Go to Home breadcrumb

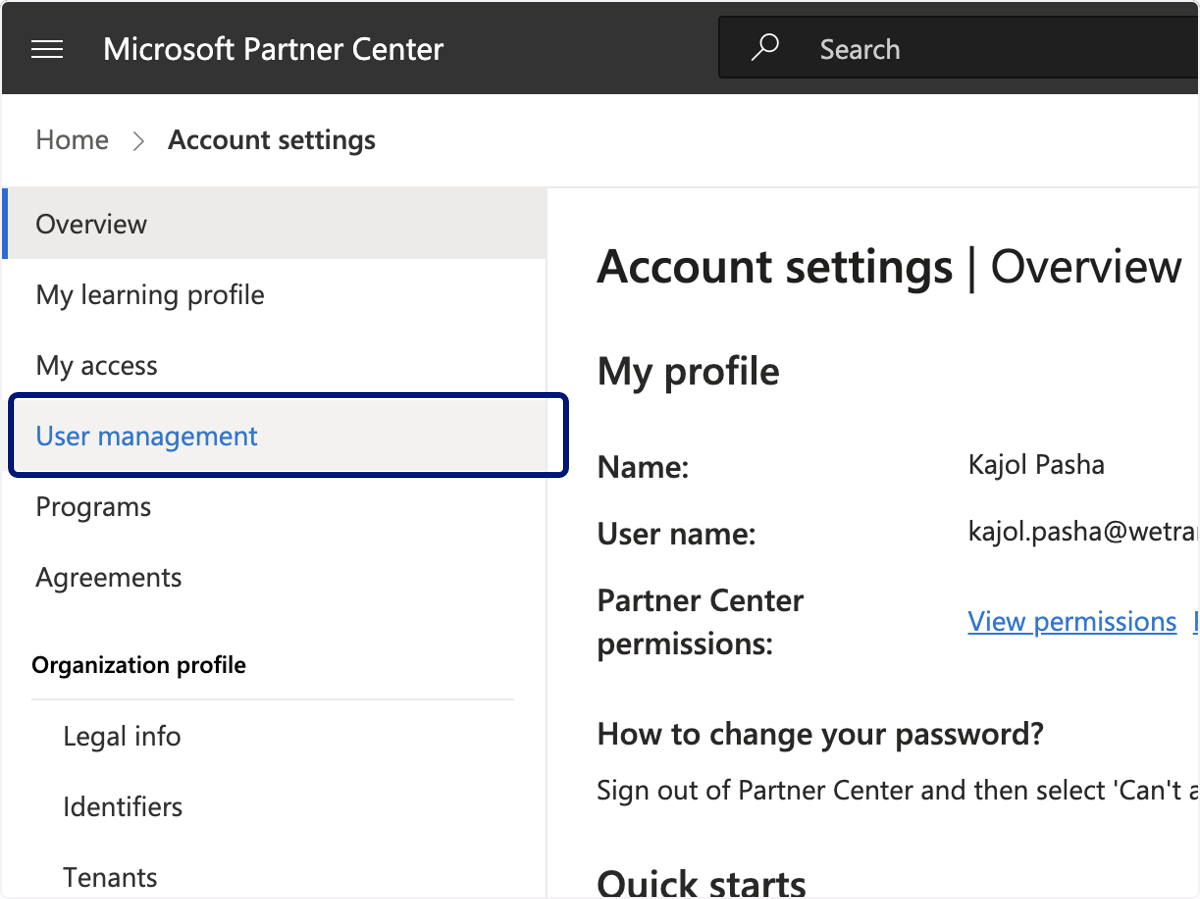click(72, 140)
